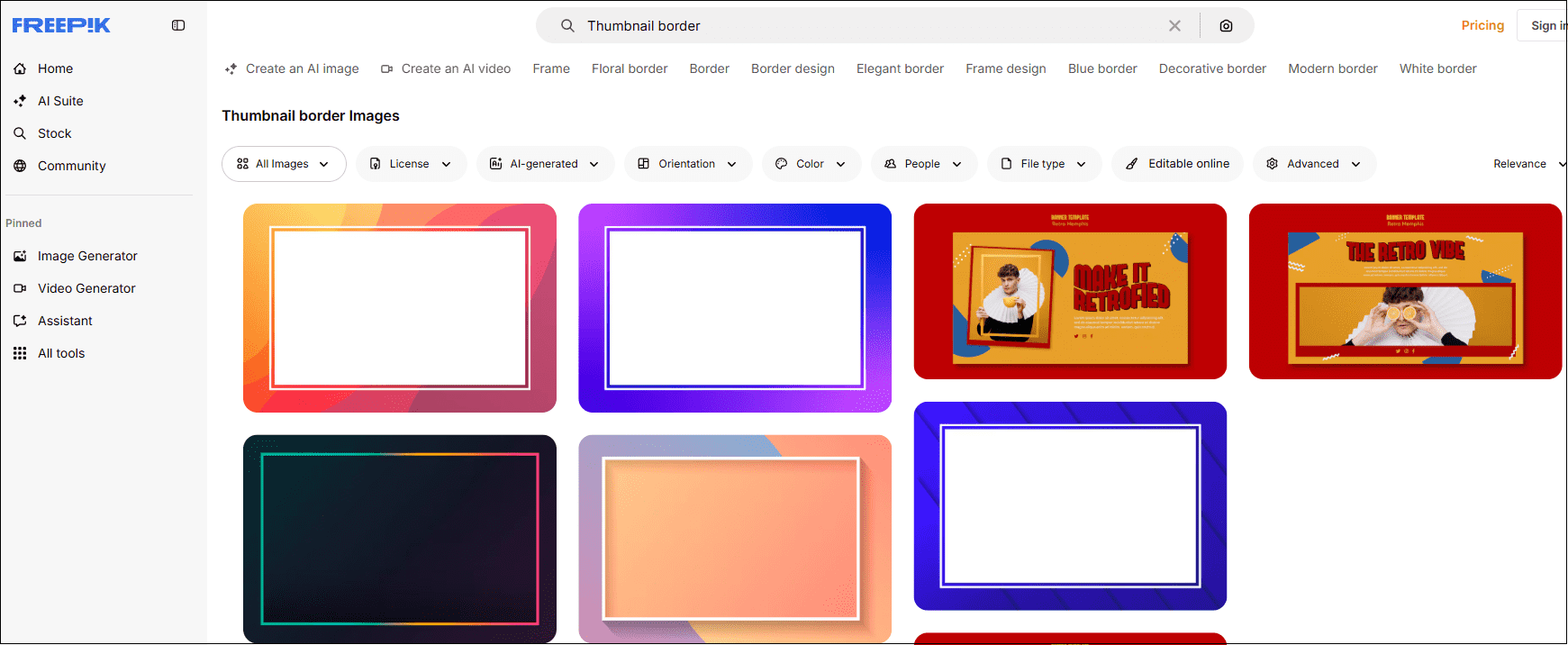This screenshot has width=1568, height=645.
Task: Click the Home house icon
Action: [20, 68]
